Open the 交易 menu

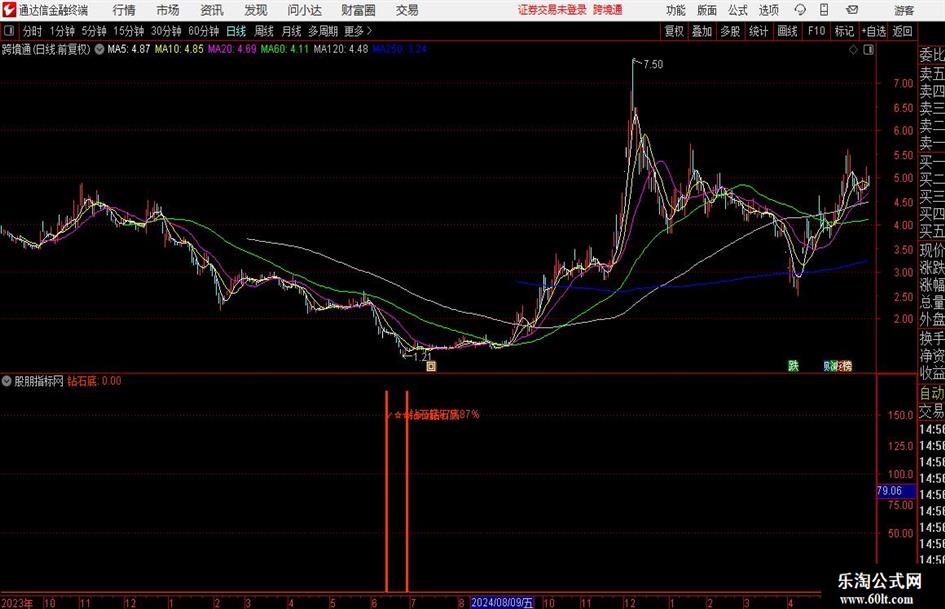tap(407, 10)
